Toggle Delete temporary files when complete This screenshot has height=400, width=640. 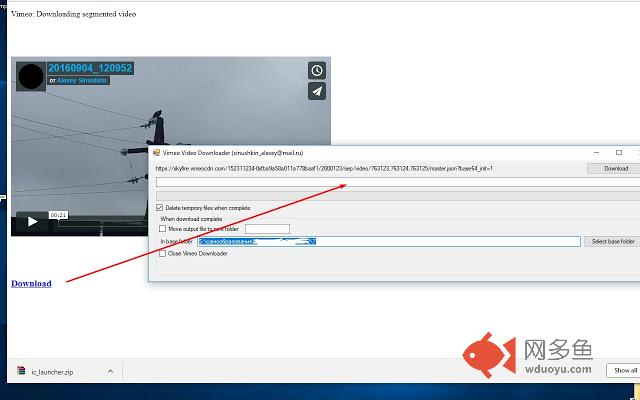(160, 208)
